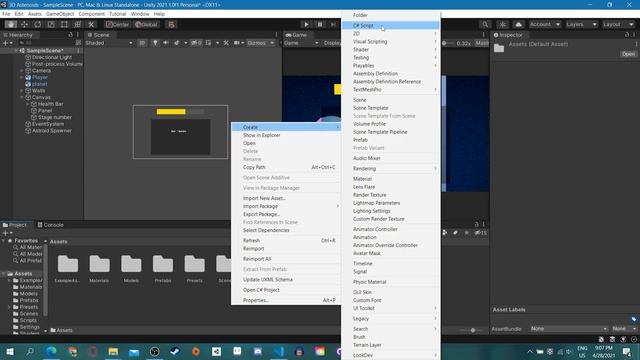Open Steam from taskbar
640x360 pixels.
tap(175, 351)
